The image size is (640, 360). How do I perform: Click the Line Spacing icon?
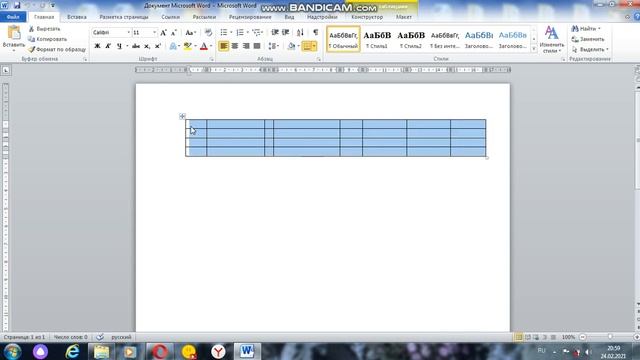coord(272,46)
